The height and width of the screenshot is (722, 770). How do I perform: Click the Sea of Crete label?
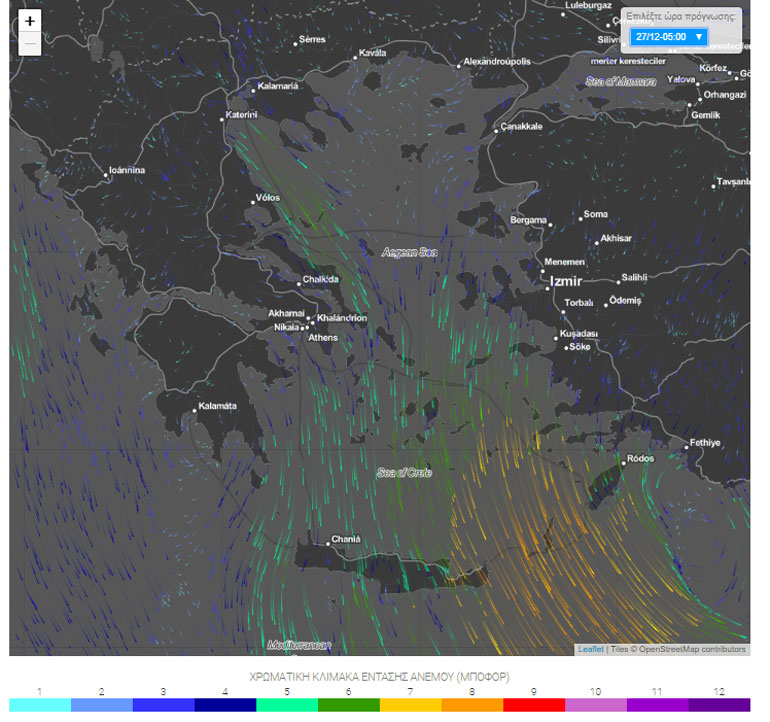[404, 472]
